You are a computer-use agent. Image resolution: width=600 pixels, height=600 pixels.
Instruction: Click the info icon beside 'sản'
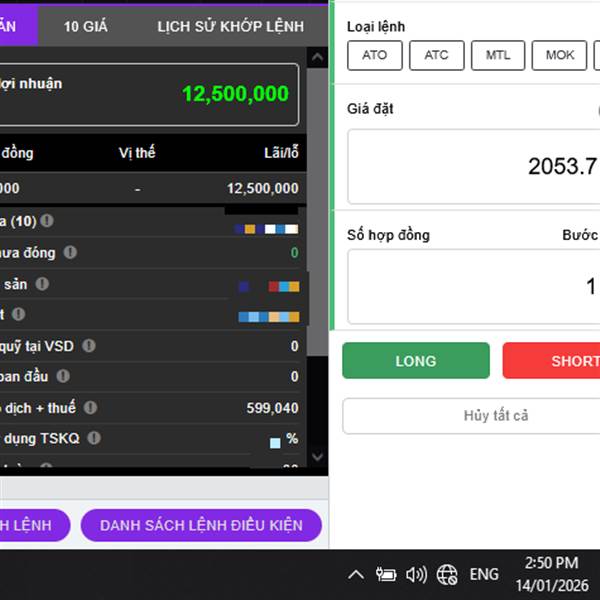(x=42, y=284)
